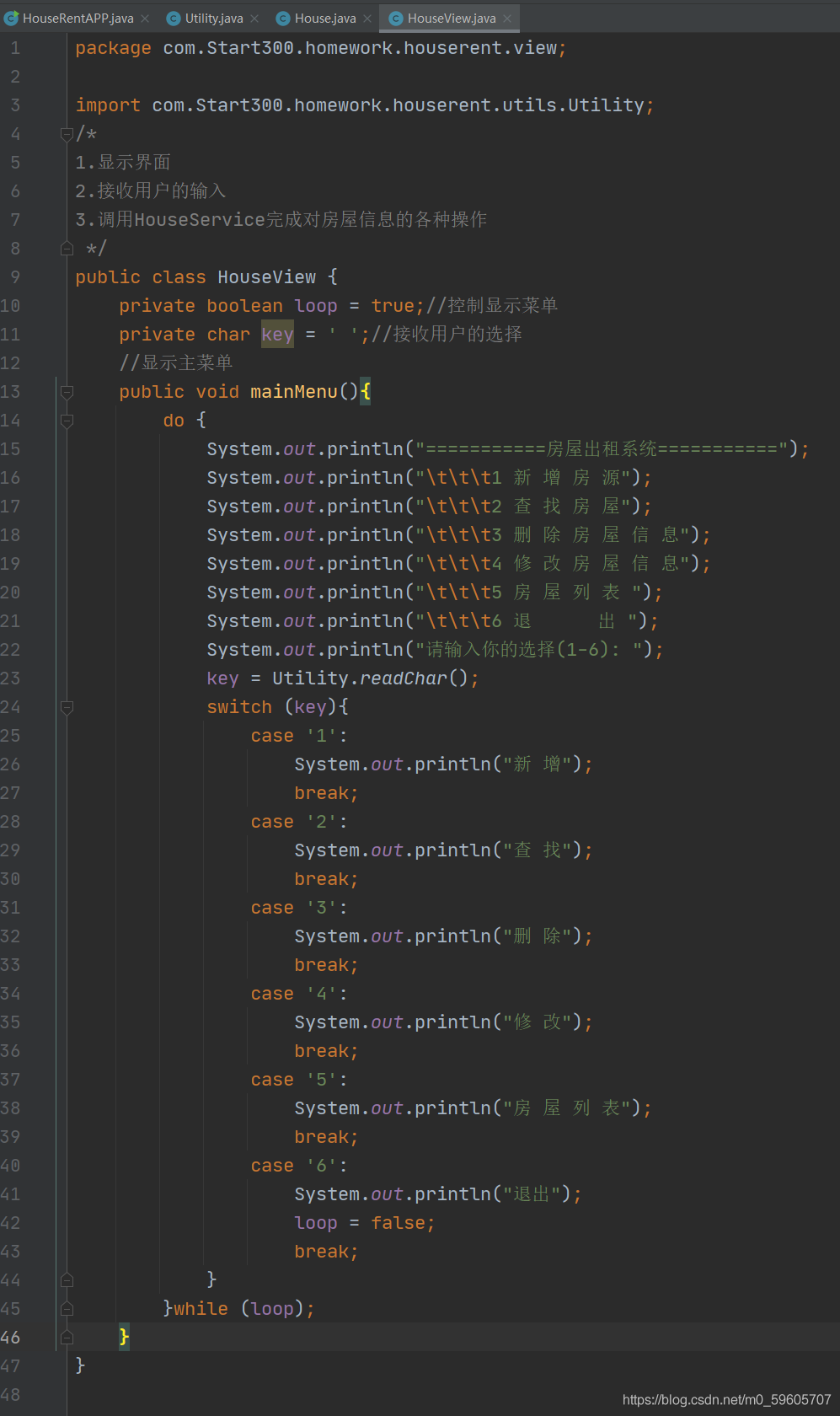Fold the switch (key) block at line 24

(67, 706)
